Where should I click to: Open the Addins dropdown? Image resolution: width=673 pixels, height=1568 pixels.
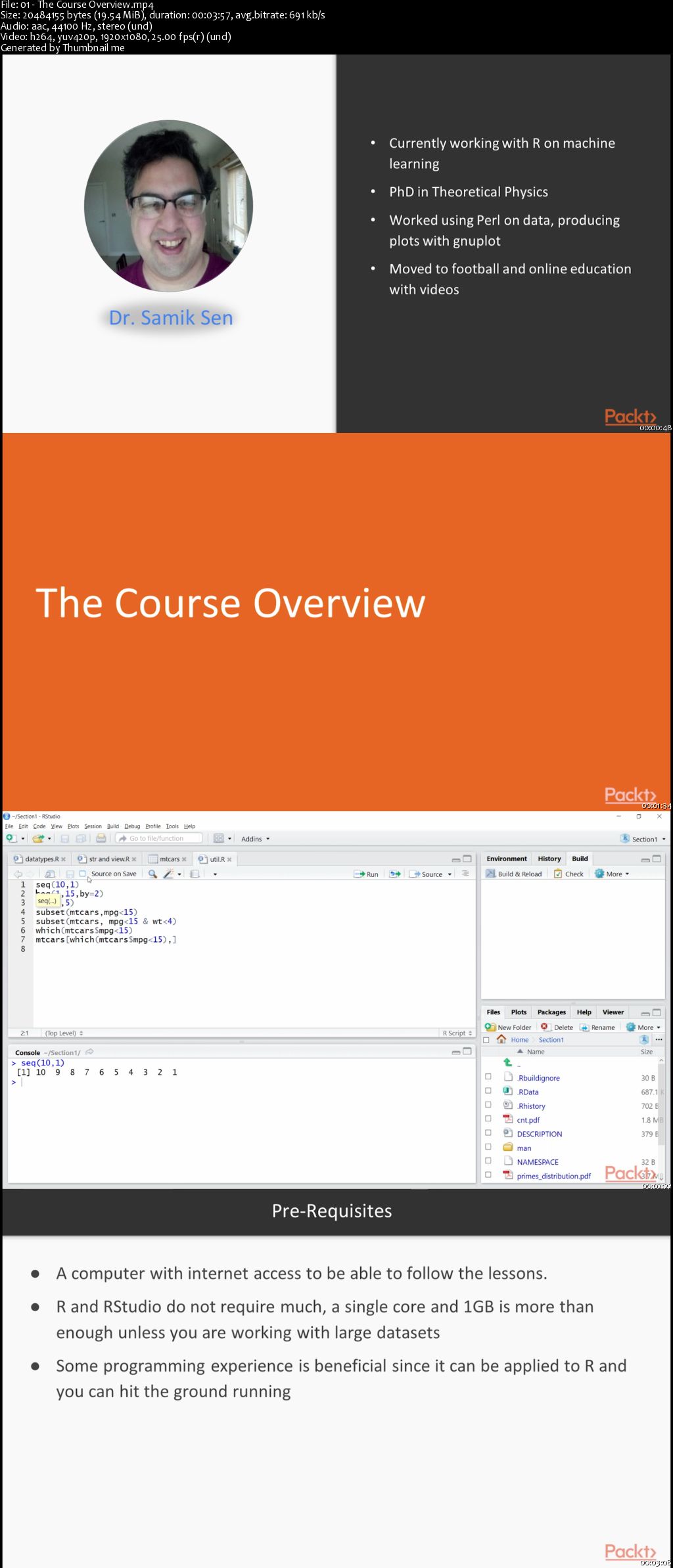[255, 839]
